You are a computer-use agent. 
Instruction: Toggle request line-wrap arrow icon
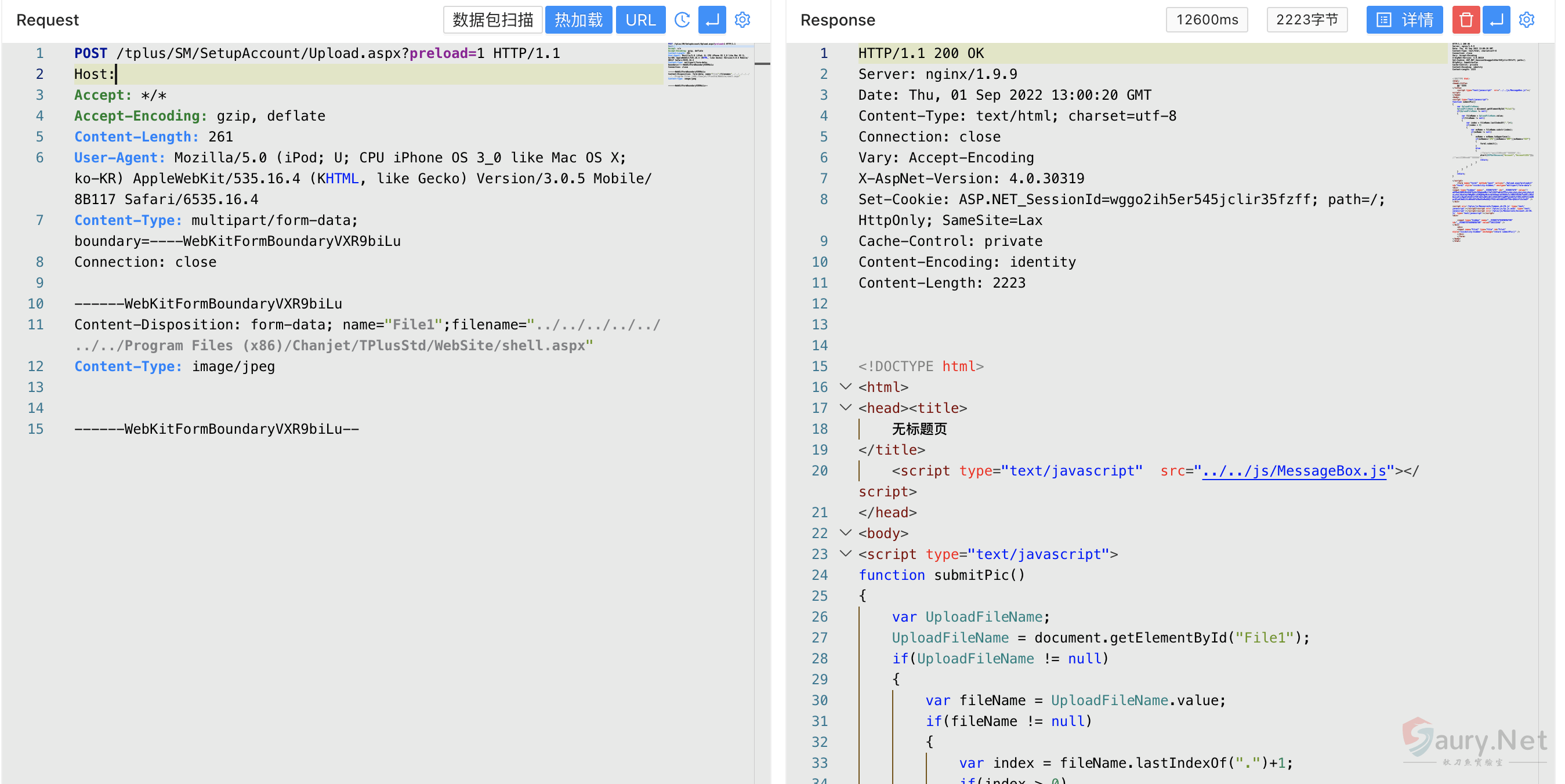coord(712,20)
